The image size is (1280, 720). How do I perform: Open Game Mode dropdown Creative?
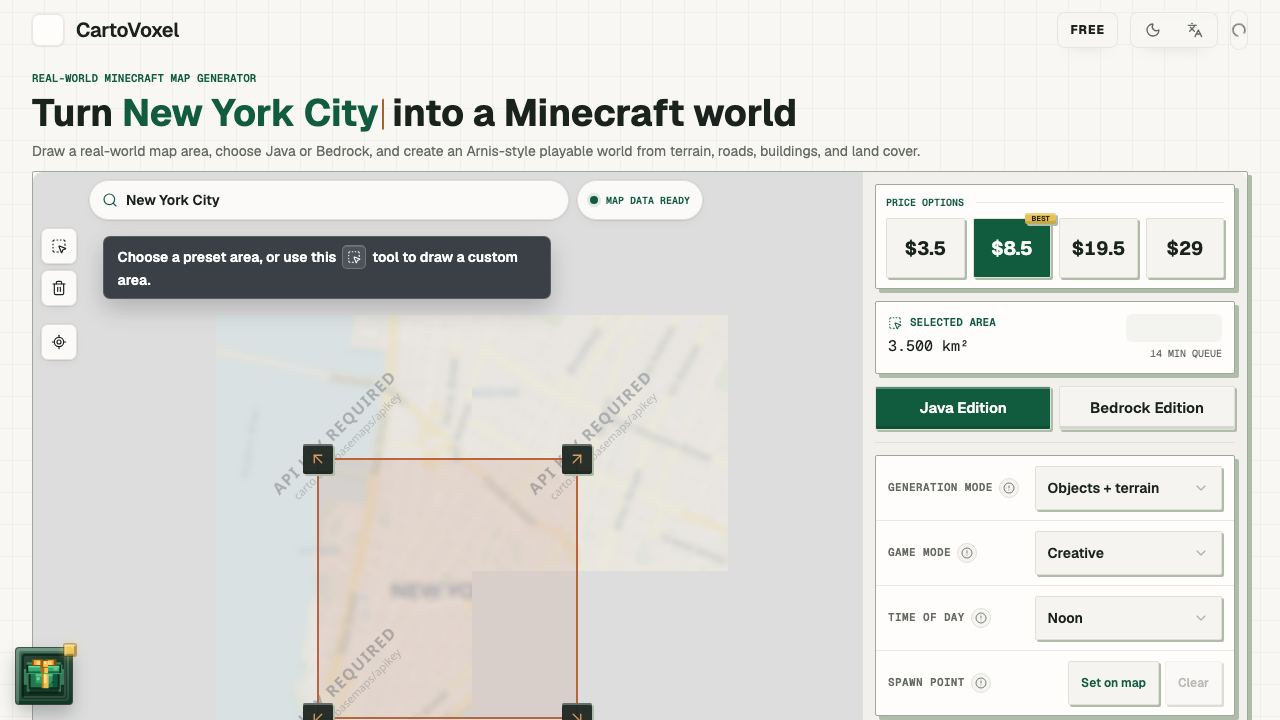pos(1129,553)
